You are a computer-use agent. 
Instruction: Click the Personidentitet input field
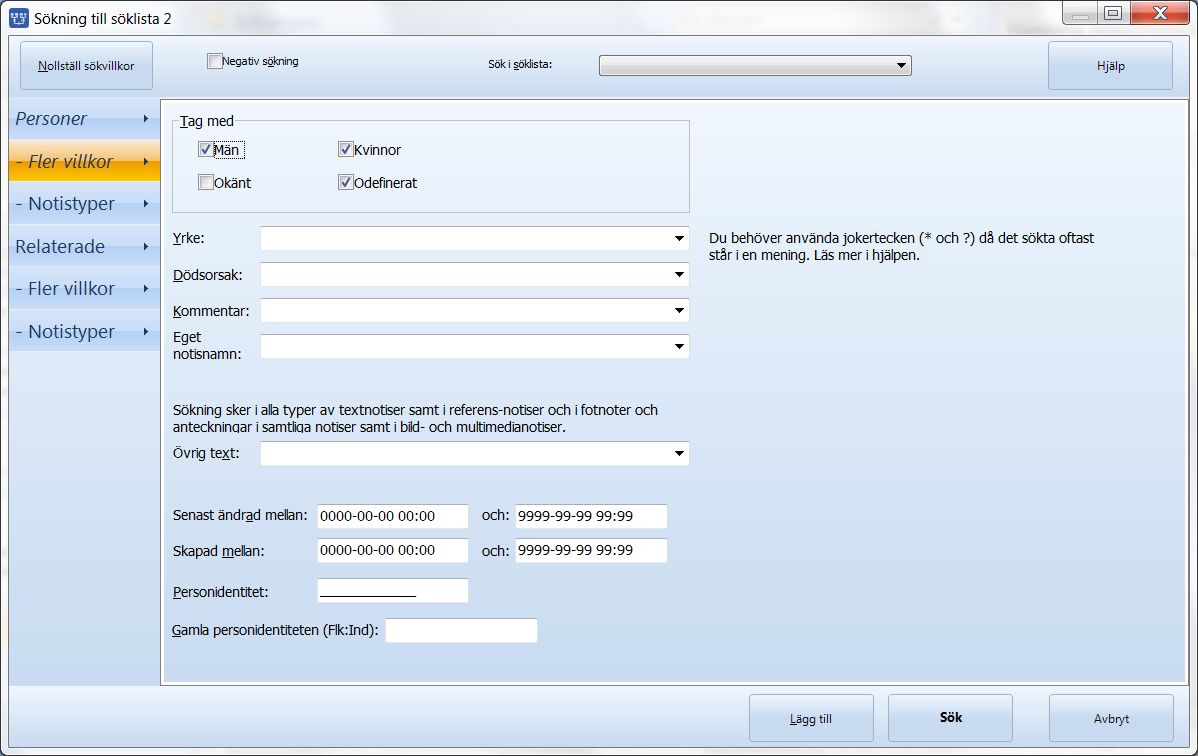tap(393, 591)
